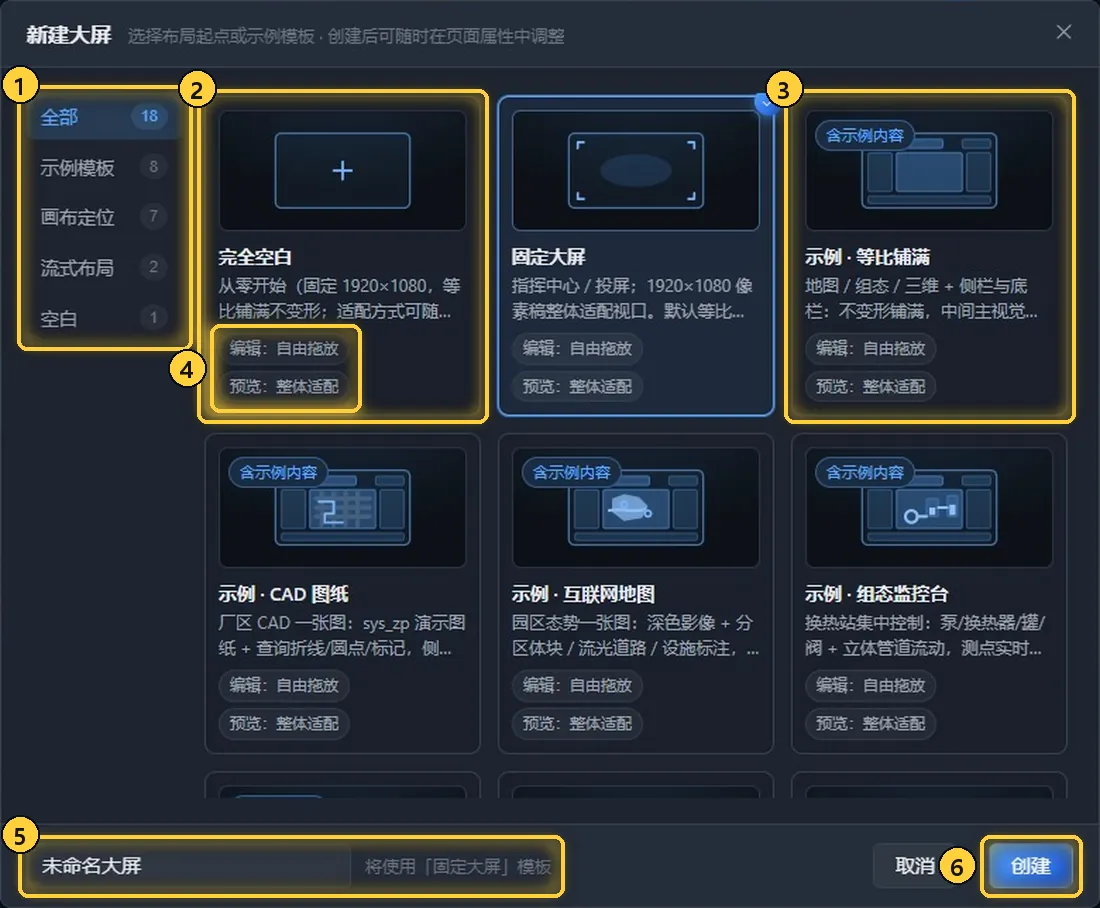Click the 示例·等比铺满 title text
Viewport: 1100px width, 908px height.
coord(867,257)
